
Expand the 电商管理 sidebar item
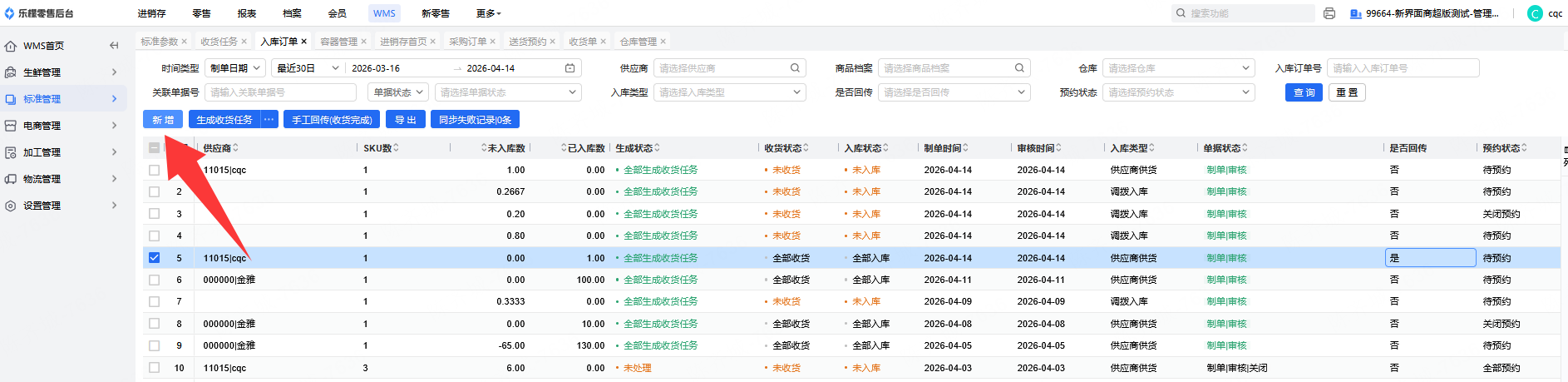(x=63, y=126)
